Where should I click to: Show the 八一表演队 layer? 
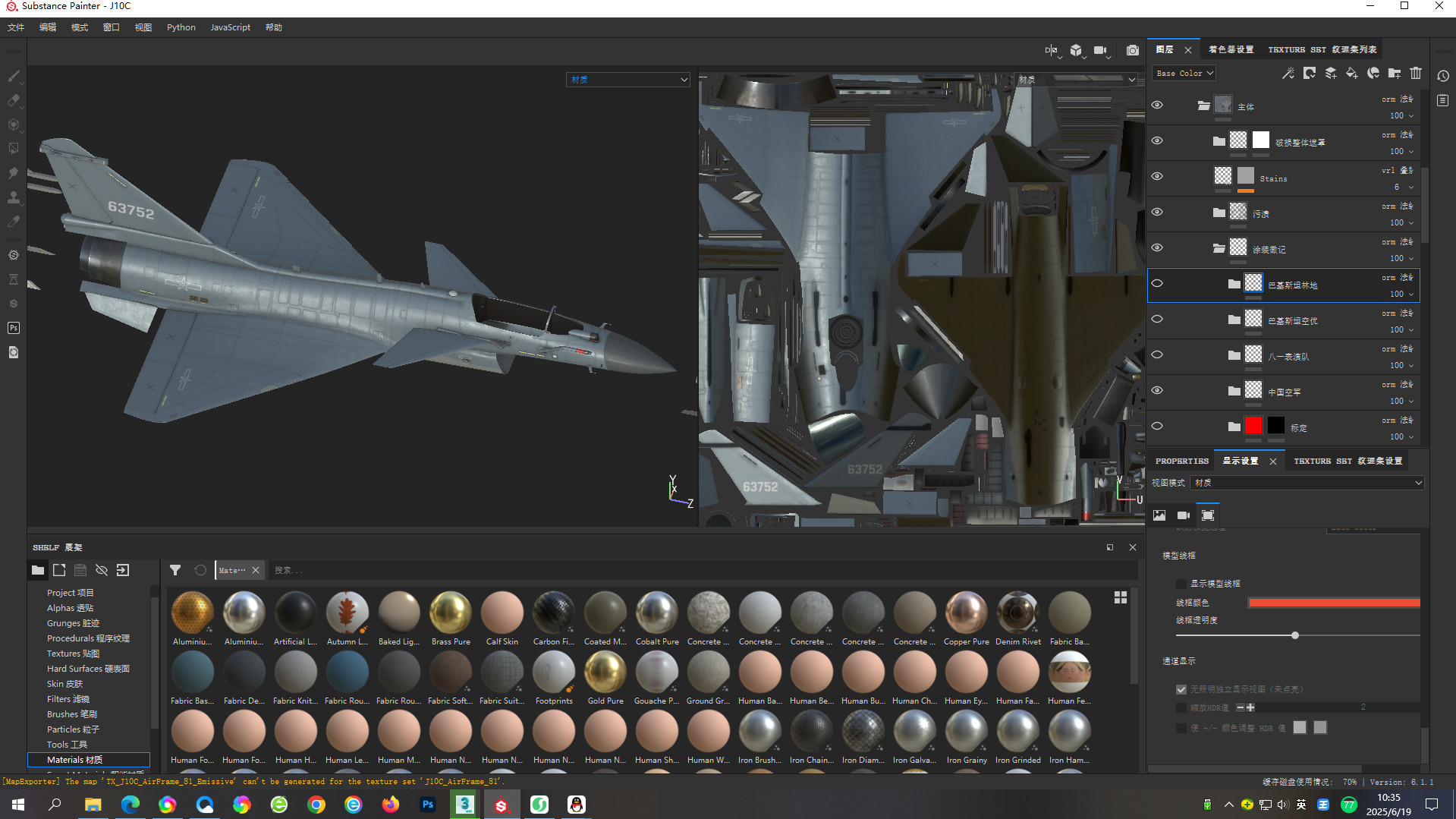[x=1157, y=355]
